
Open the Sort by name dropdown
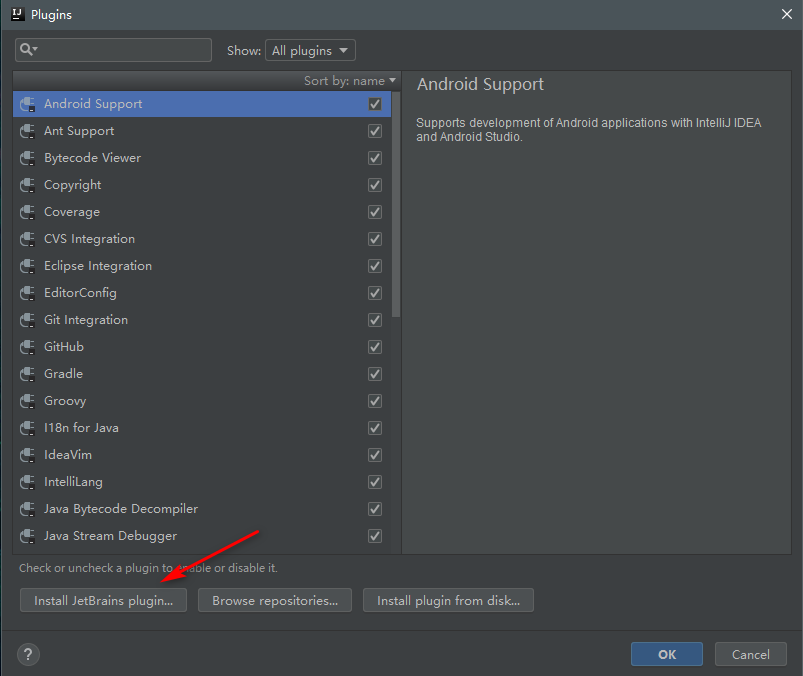(350, 81)
